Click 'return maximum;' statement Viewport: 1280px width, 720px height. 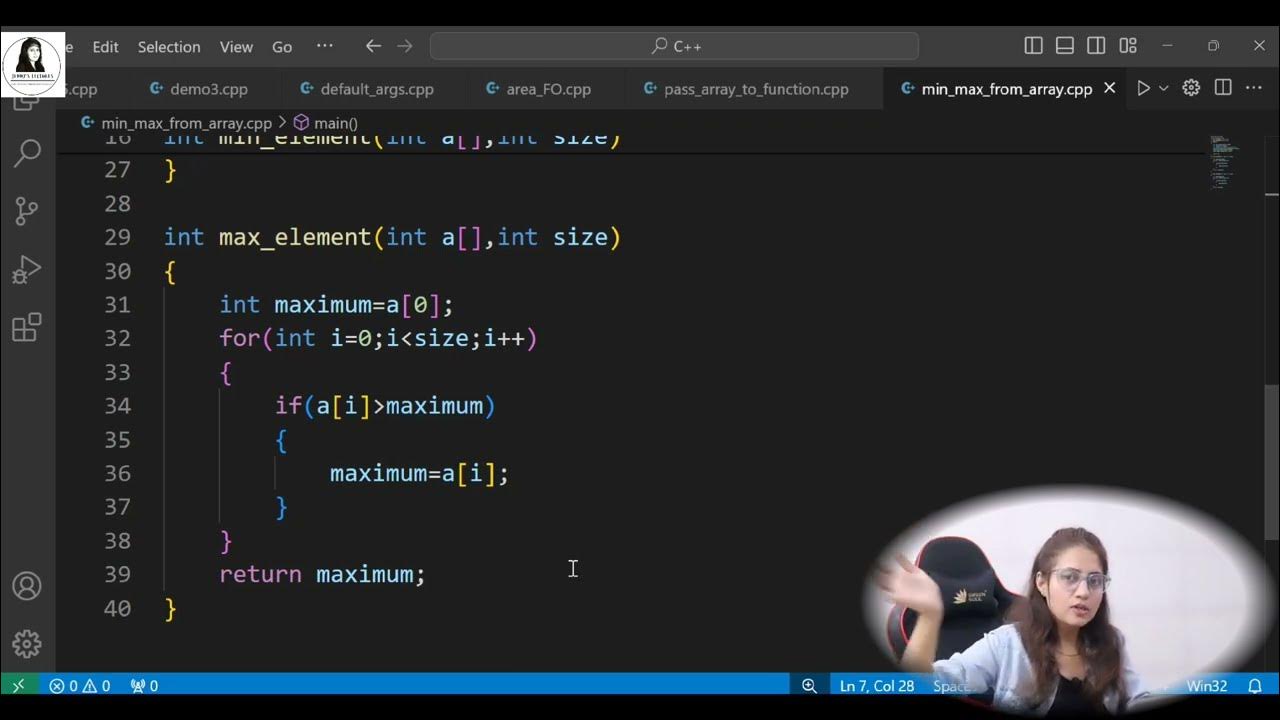pos(322,574)
